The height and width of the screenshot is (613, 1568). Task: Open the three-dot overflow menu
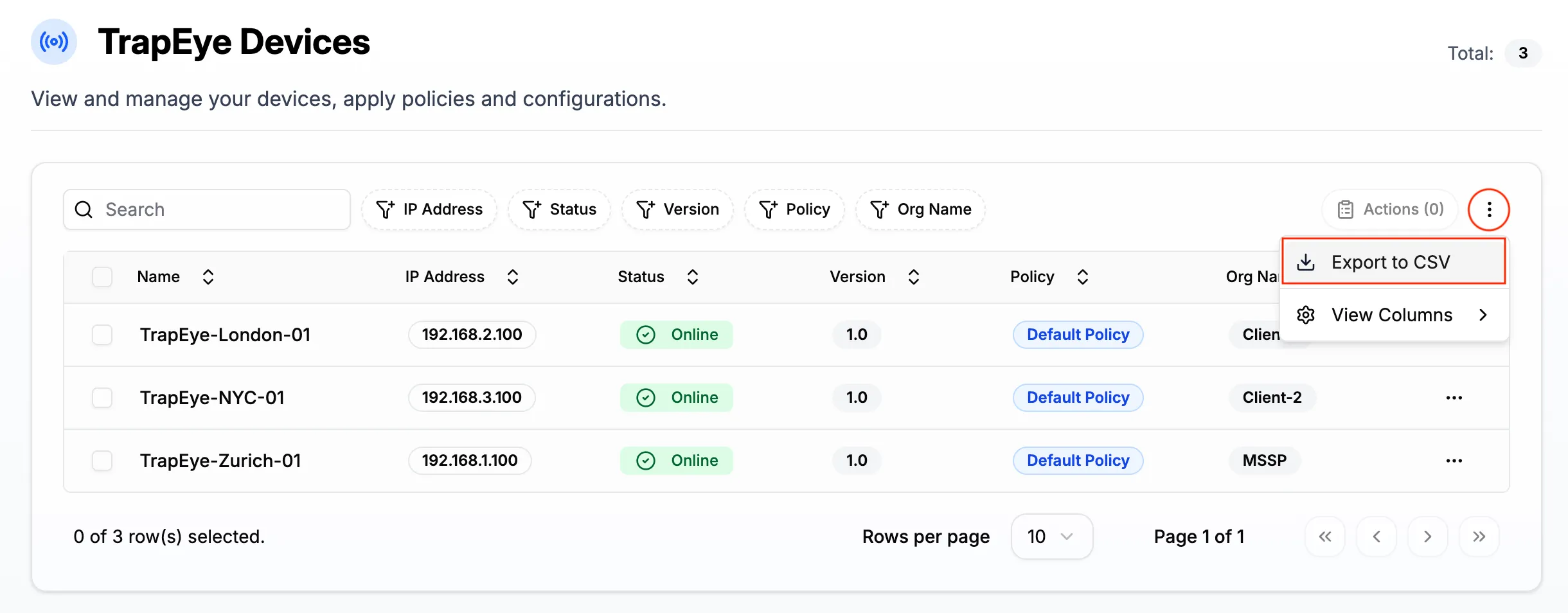pyautogui.click(x=1489, y=209)
